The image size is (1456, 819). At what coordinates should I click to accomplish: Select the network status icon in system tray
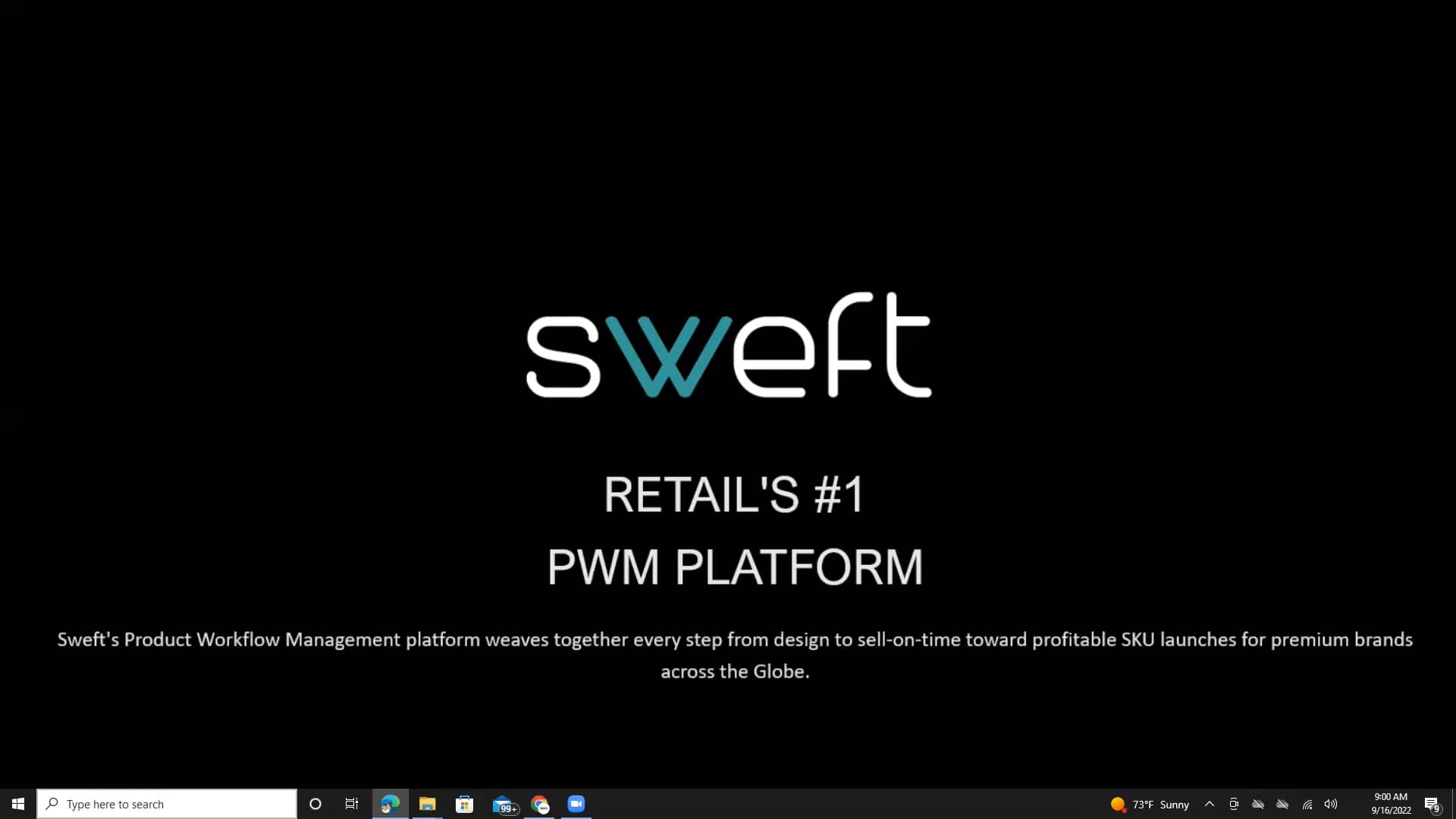1307,804
